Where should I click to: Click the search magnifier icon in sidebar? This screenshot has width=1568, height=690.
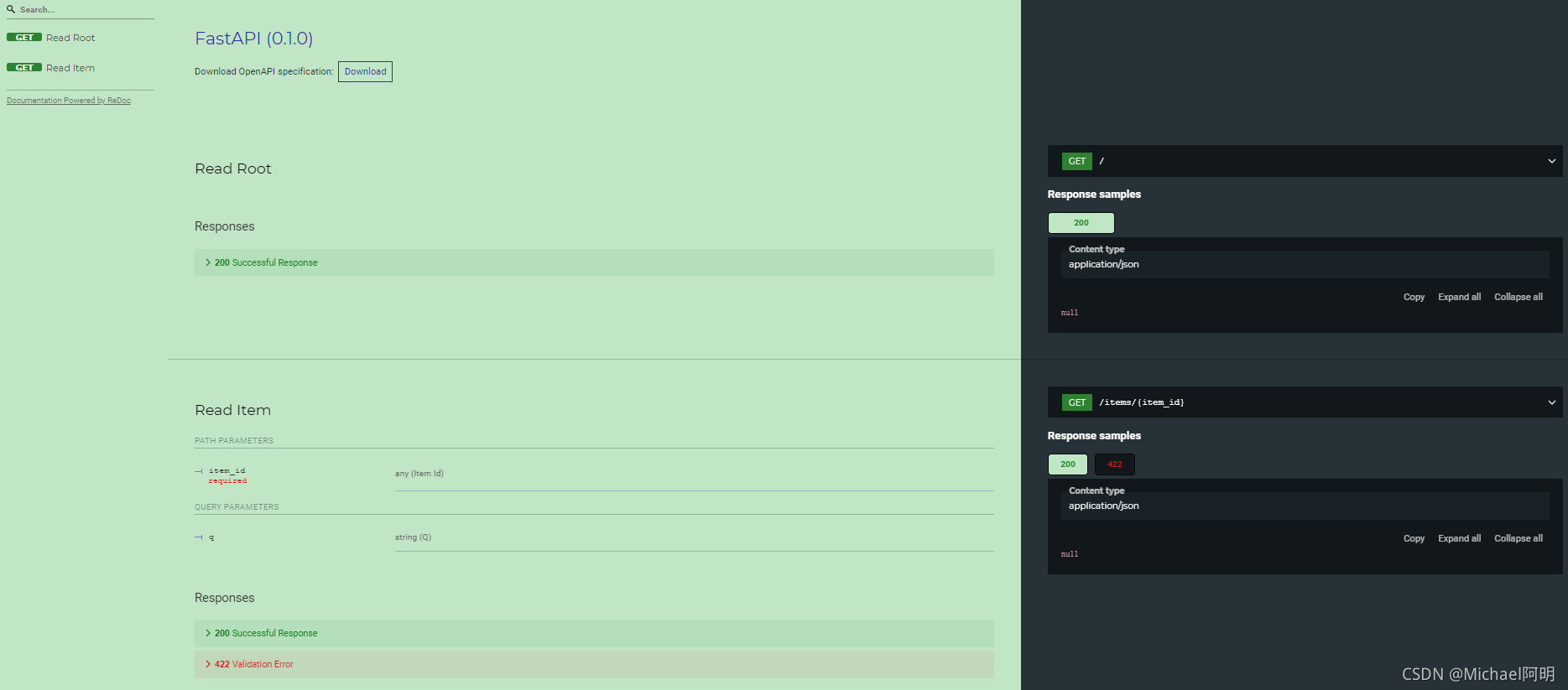(11, 9)
